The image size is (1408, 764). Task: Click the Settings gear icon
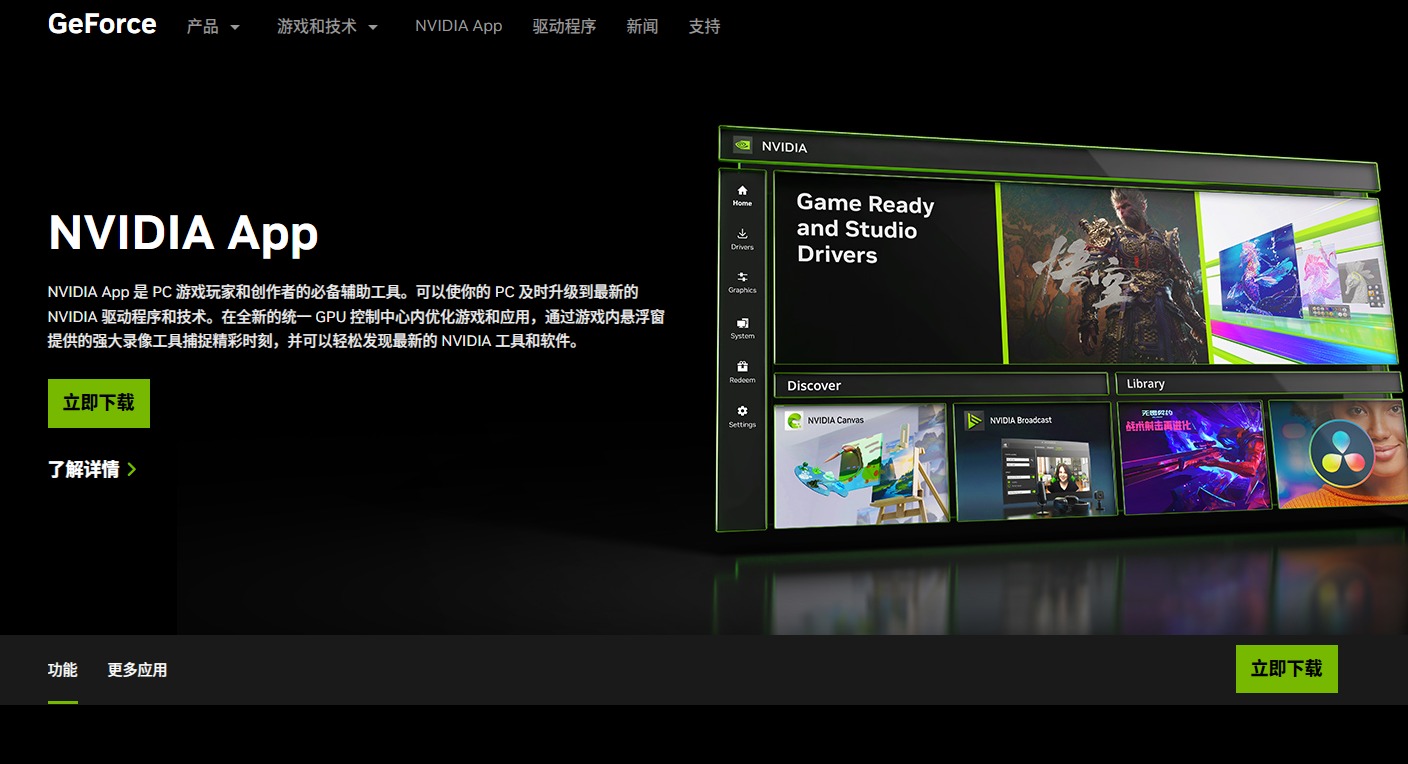click(x=742, y=411)
